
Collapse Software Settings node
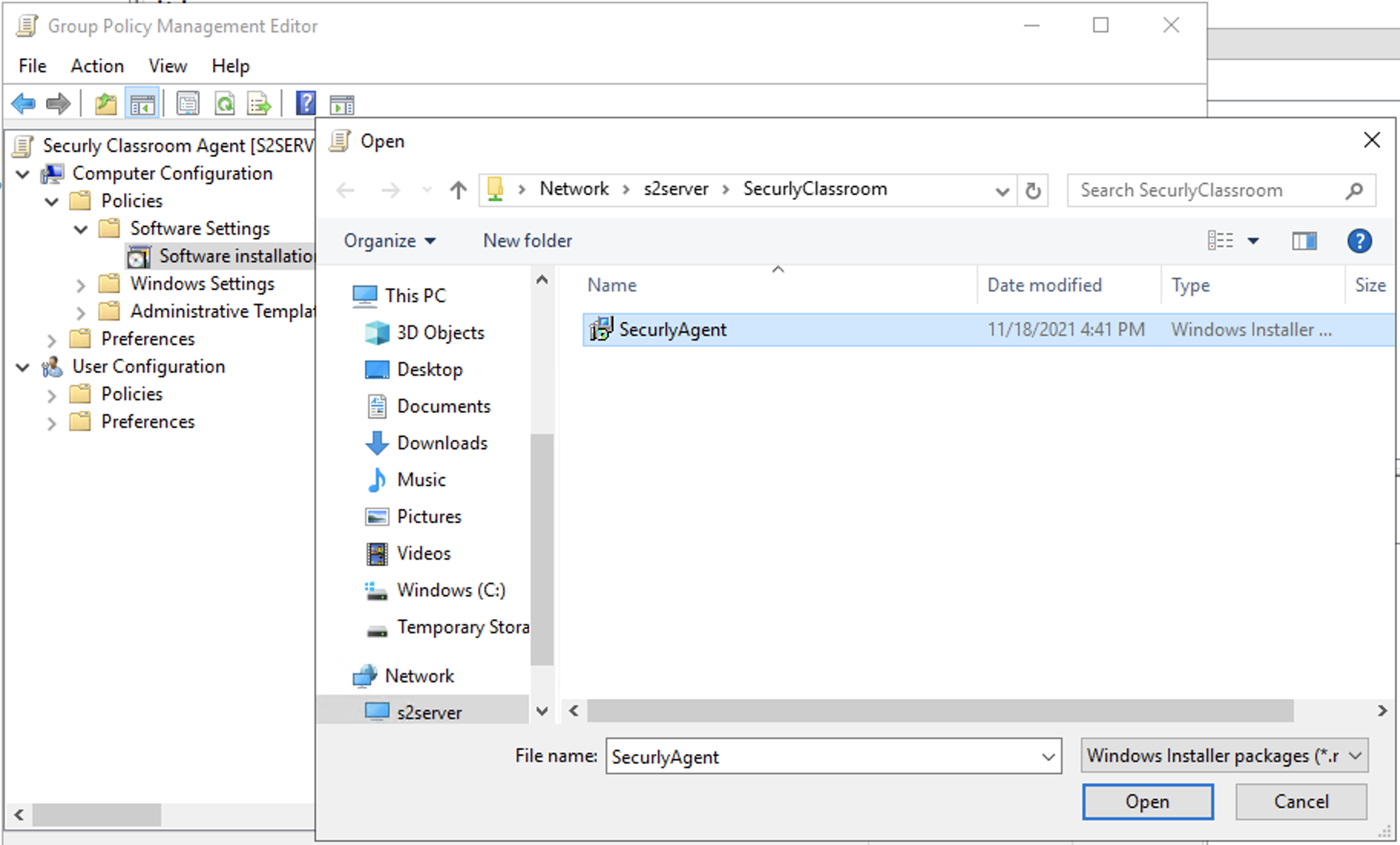(x=81, y=229)
